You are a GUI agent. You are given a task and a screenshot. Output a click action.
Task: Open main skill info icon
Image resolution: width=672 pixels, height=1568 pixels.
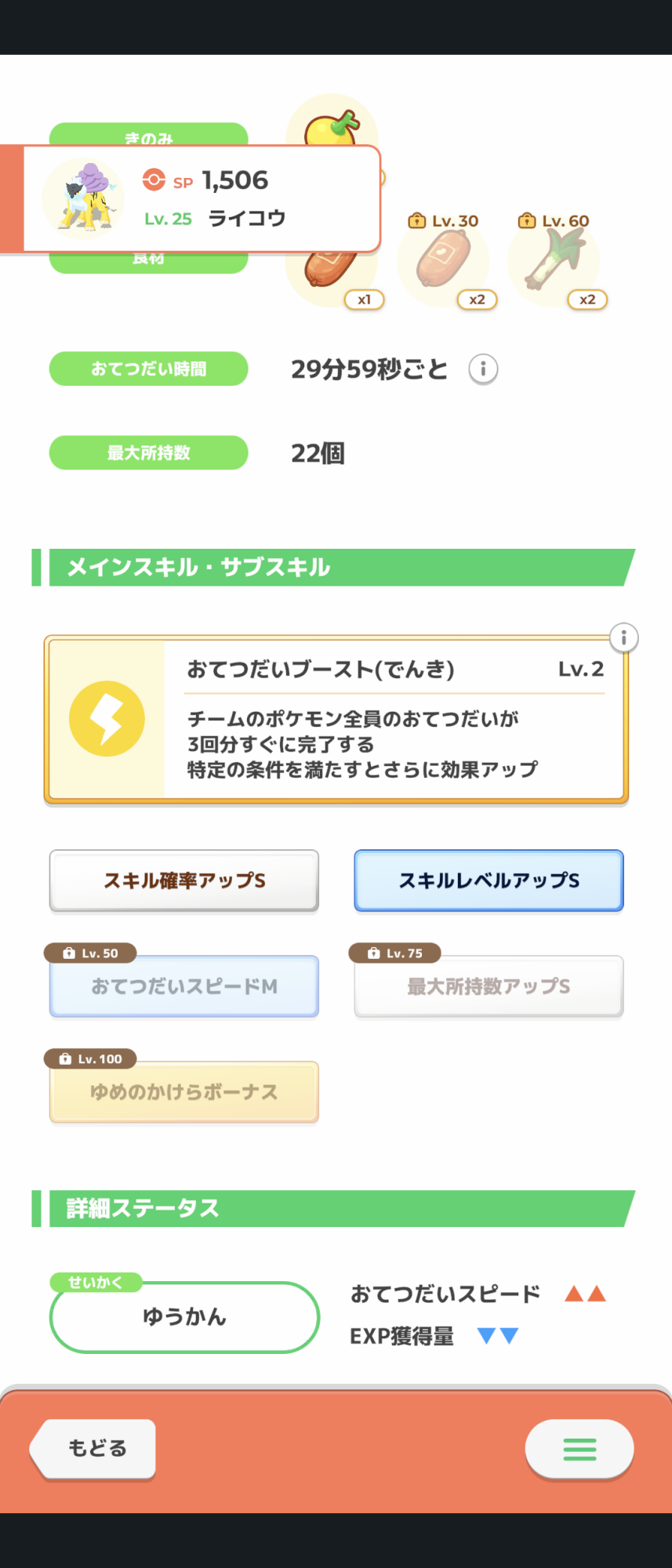(623, 637)
